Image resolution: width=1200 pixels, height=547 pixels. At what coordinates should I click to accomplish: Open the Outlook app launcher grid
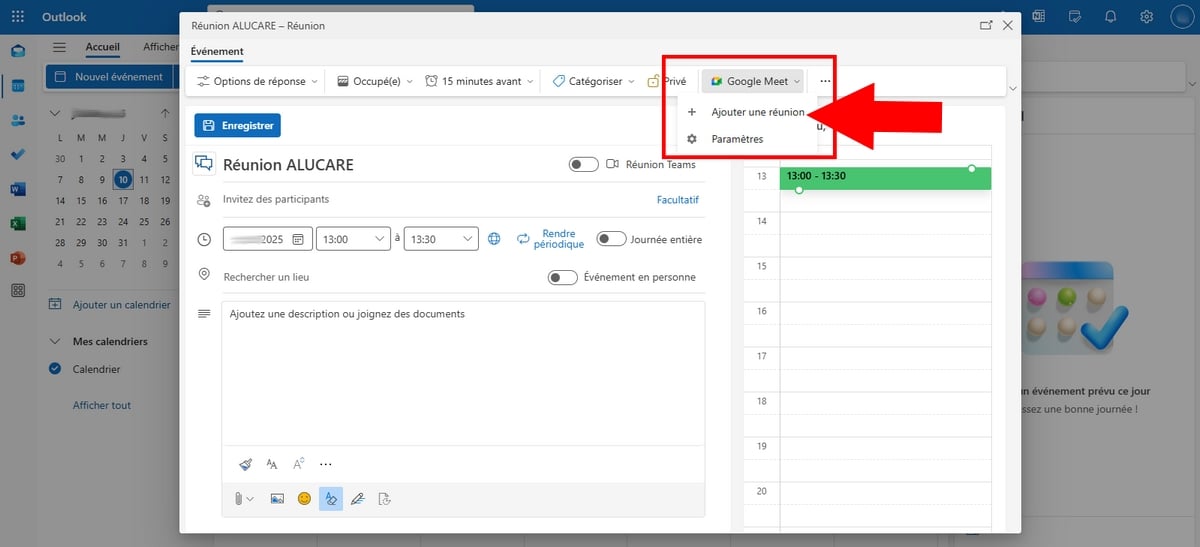(x=18, y=17)
